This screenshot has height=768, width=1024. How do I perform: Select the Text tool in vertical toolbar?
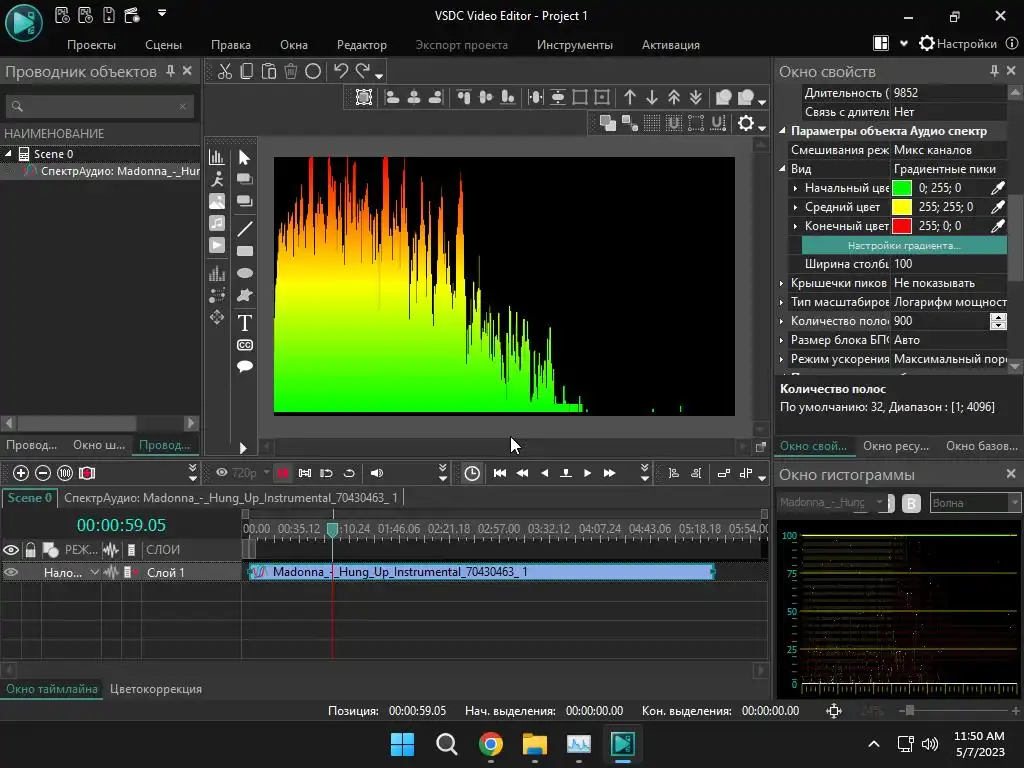click(x=244, y=323)
